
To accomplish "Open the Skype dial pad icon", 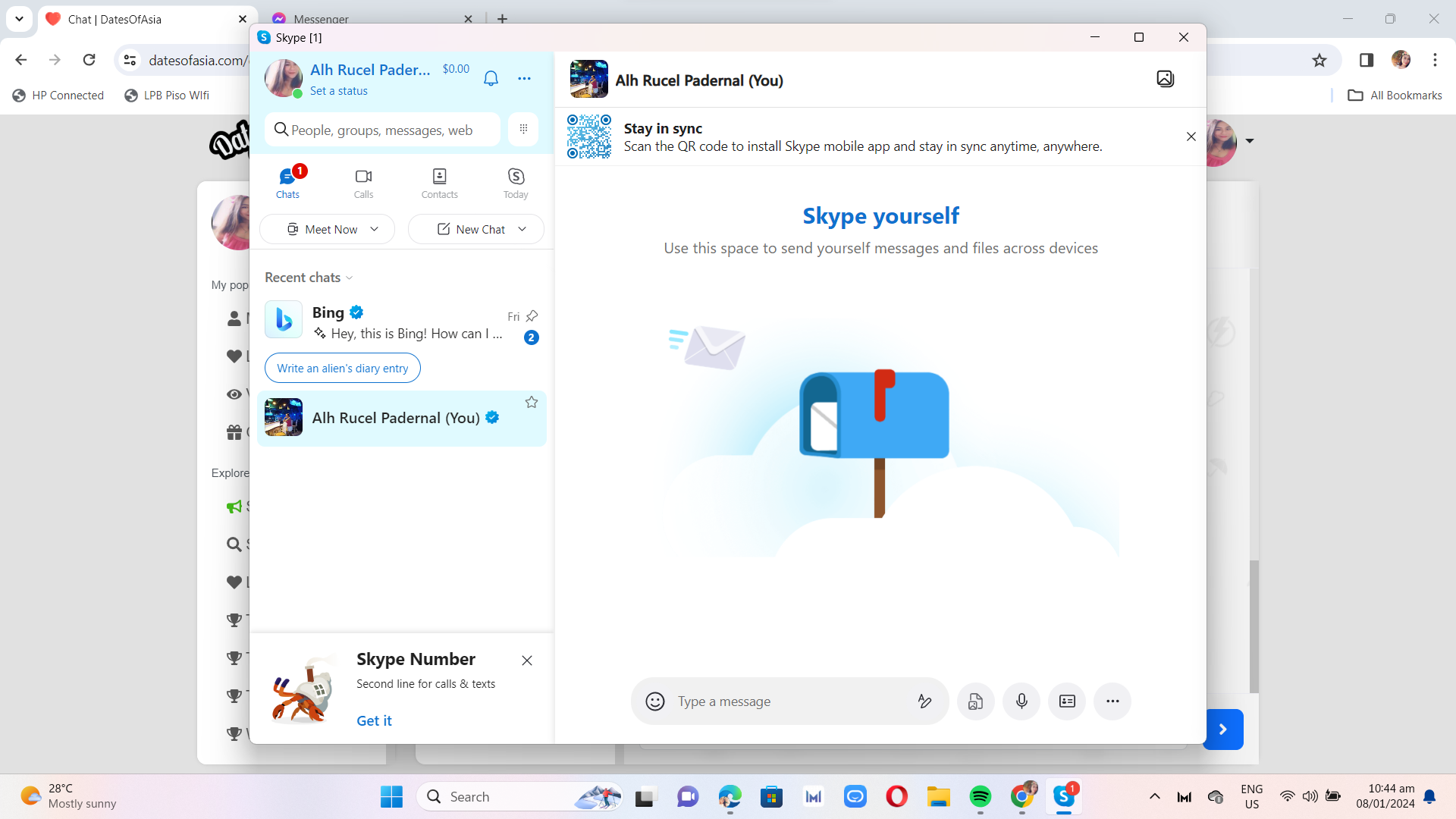I will pos(523,130).
